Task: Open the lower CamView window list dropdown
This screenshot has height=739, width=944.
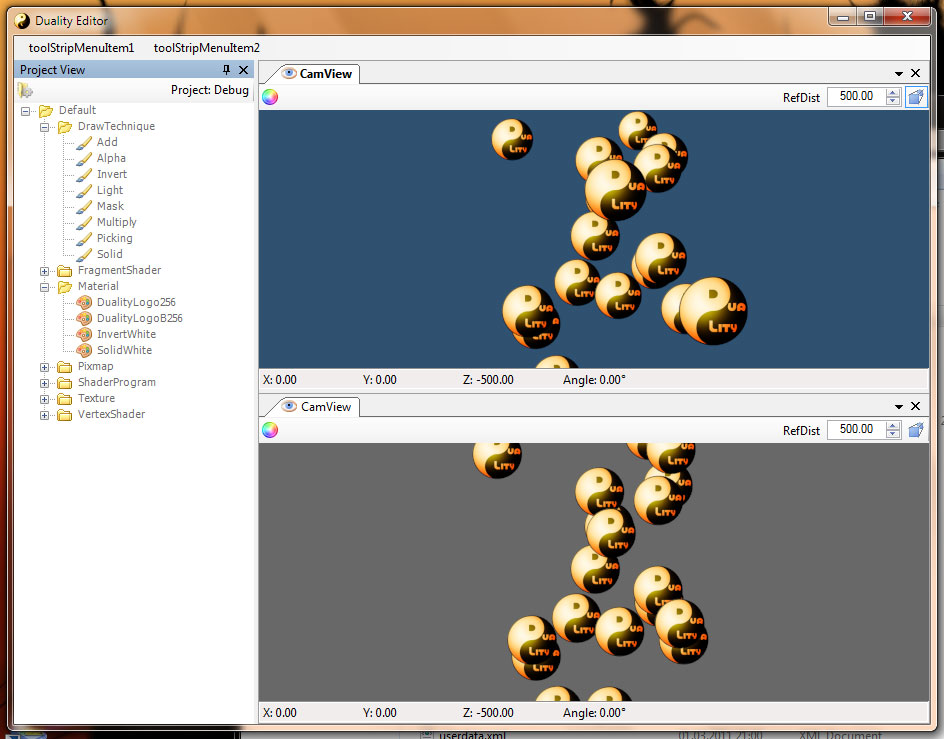Action: pyautogui.click(x=898, y=407)
